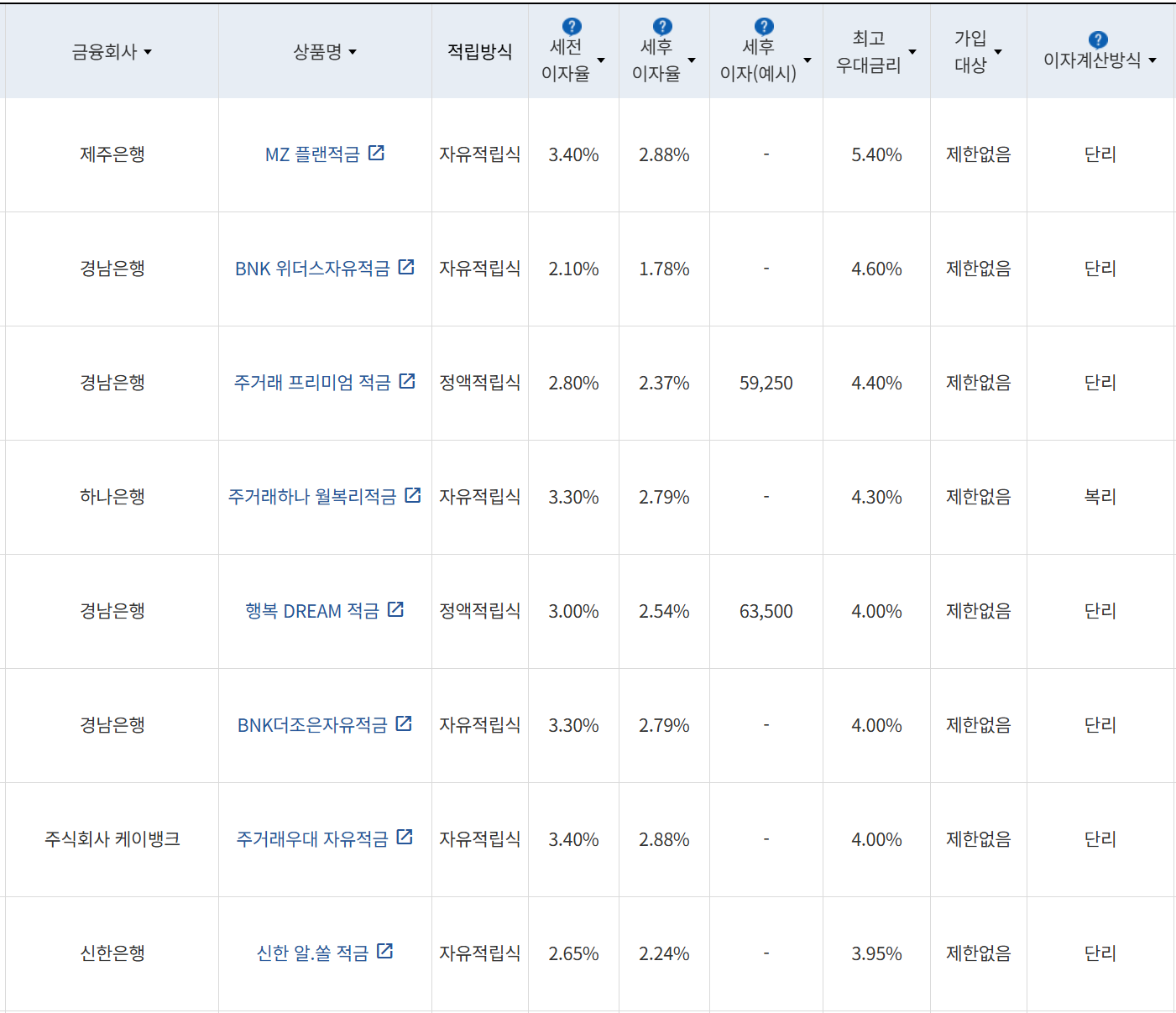This screenshot has height=1013, width=1176.
Task: Open the 가입 대상 sort dropdown
Action: (999, 51)
